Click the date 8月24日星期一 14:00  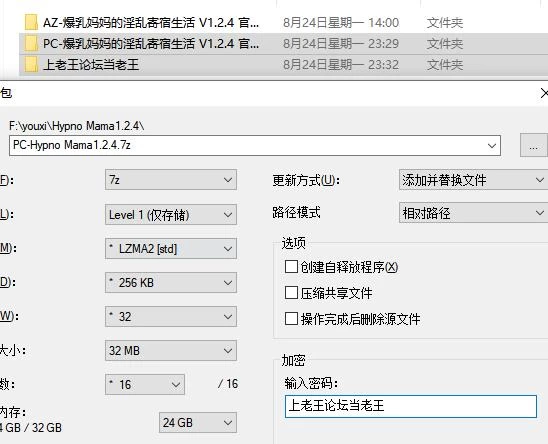click(341, 23)
